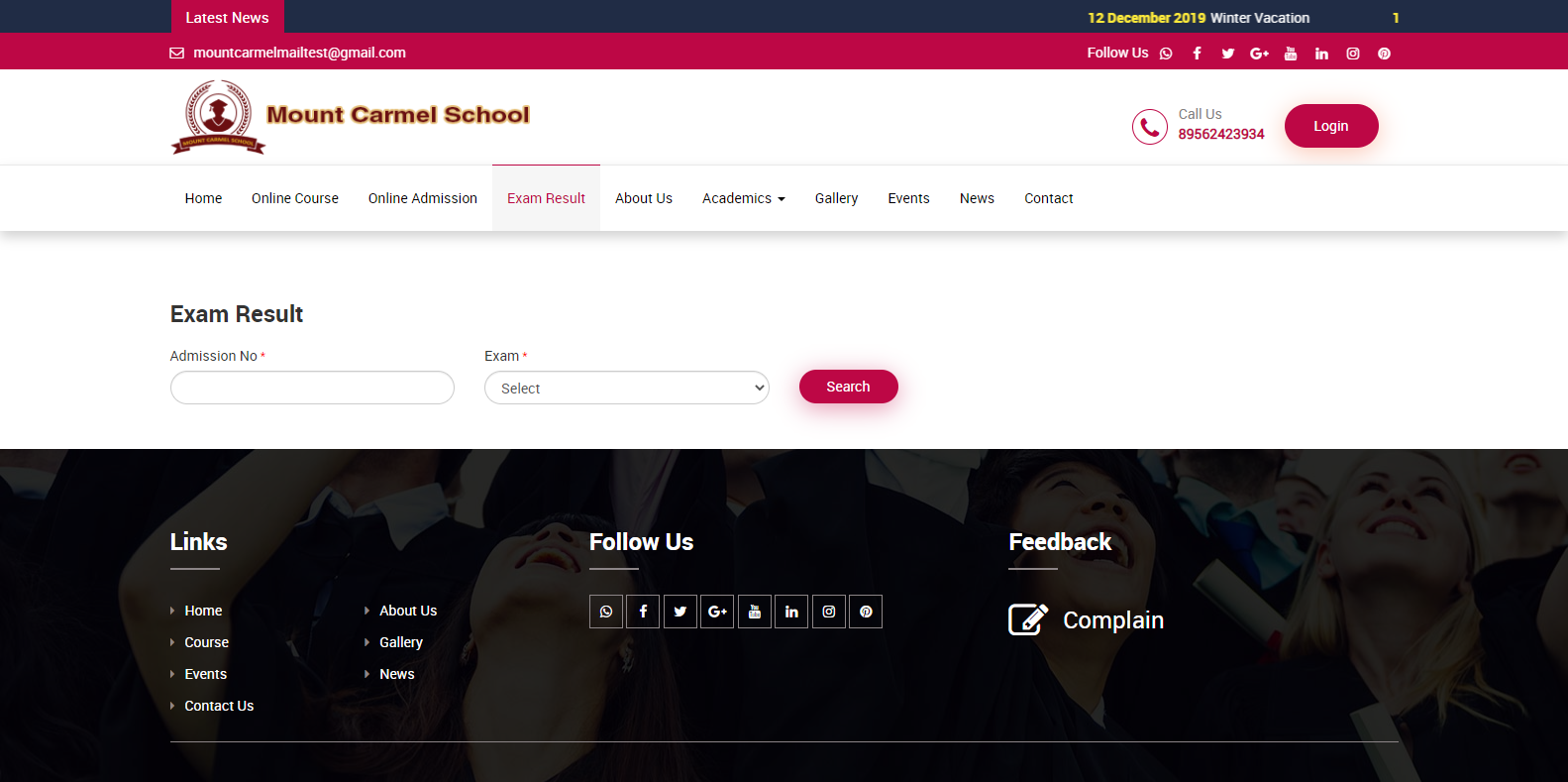Focus the Admission No input field
Image resolution: width=1568 pixels, height=782 pixels.
point(312,388)
